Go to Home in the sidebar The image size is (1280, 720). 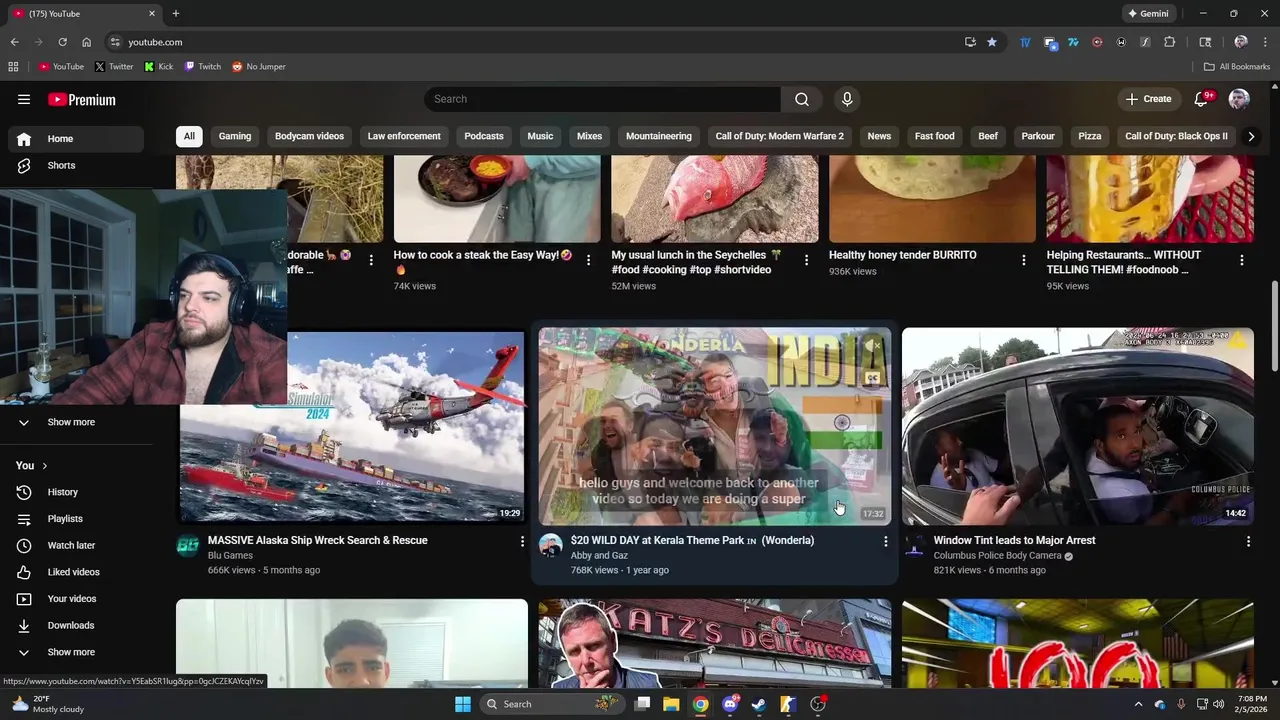click(76, 139)
